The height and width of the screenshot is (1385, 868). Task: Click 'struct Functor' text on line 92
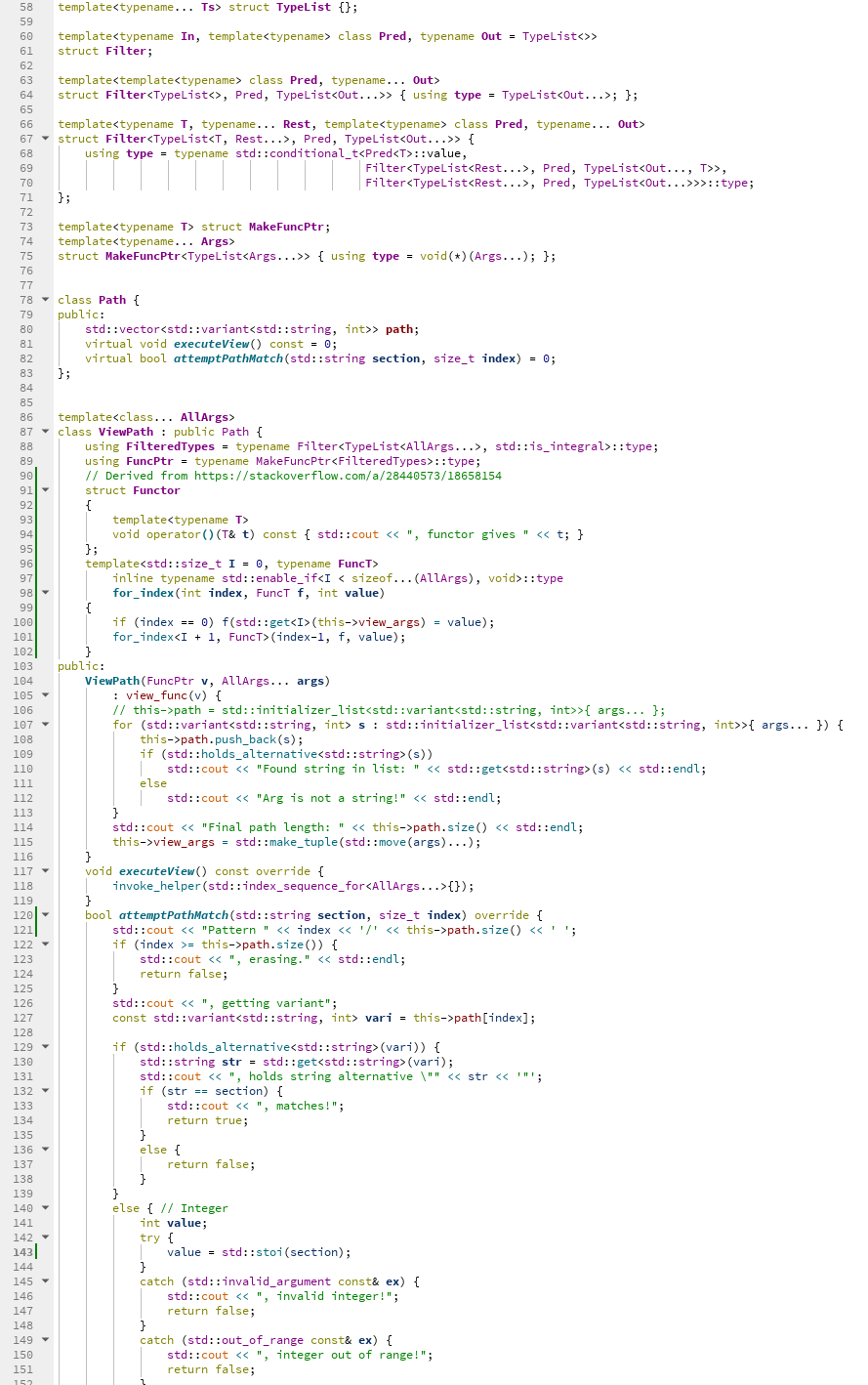coord(133,490)
